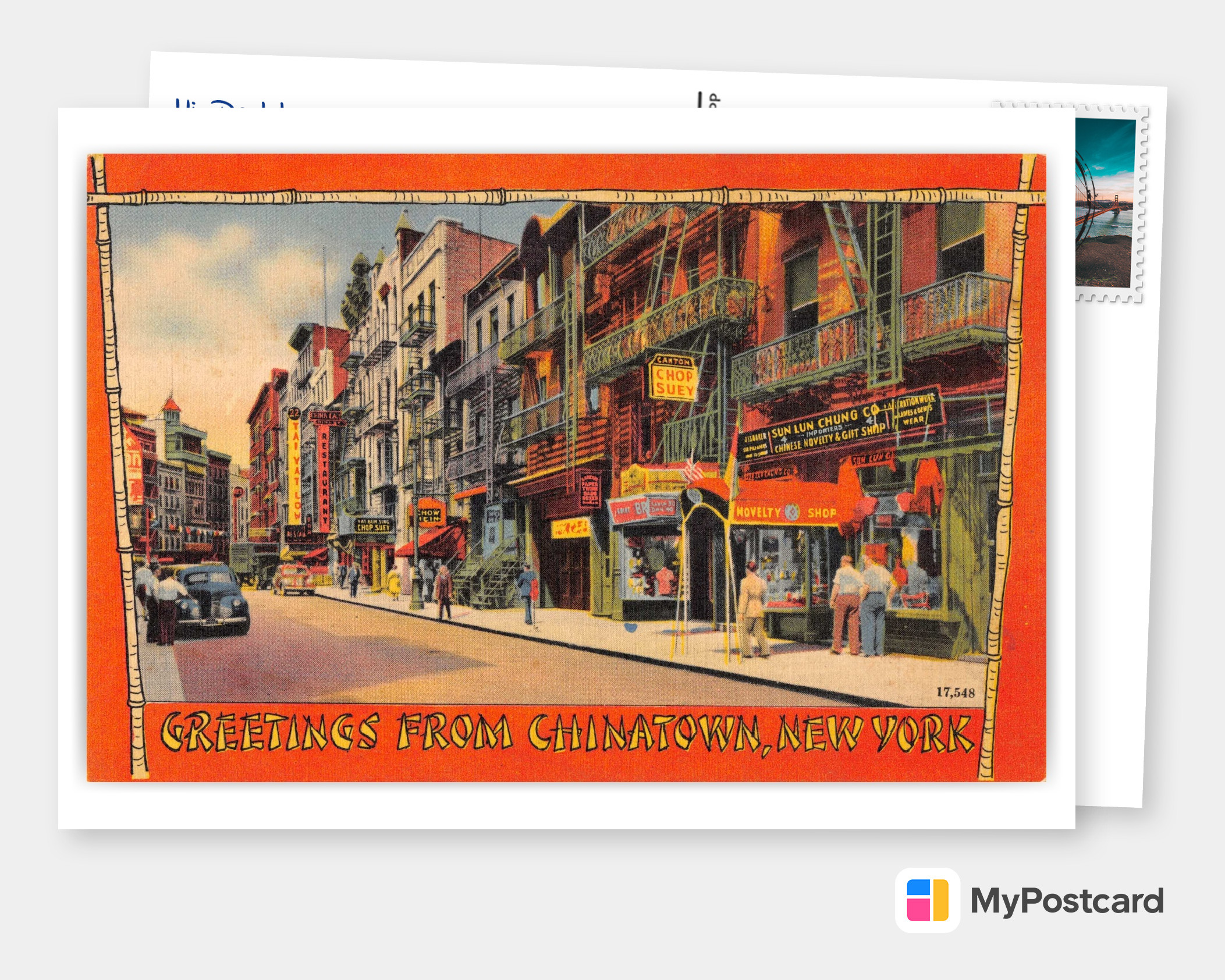Click the red 'Novelty Shop' awning text
Image resolution: width=1225 pixels, height=980 pixels.
(786, 513)
